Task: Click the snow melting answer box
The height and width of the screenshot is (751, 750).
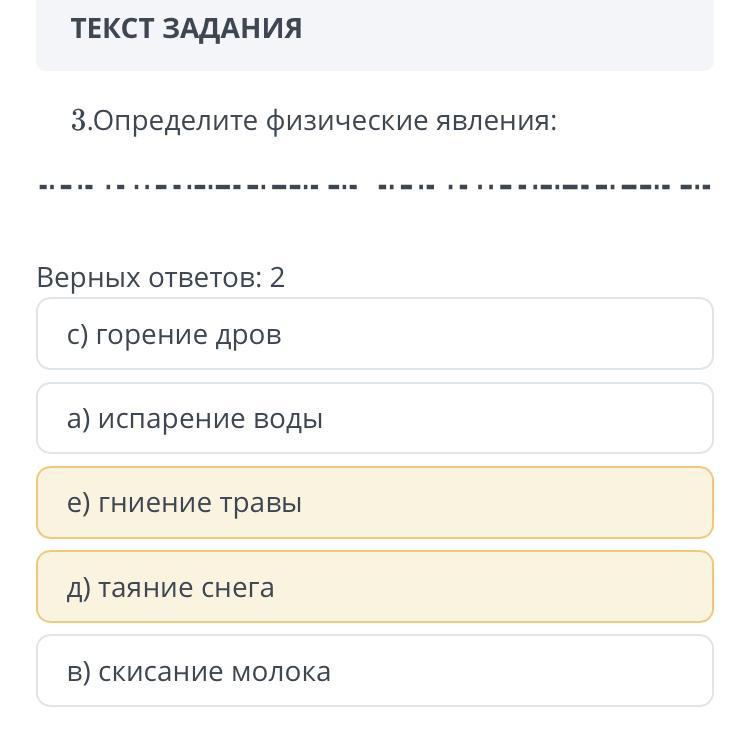Action: pos(374,587)
